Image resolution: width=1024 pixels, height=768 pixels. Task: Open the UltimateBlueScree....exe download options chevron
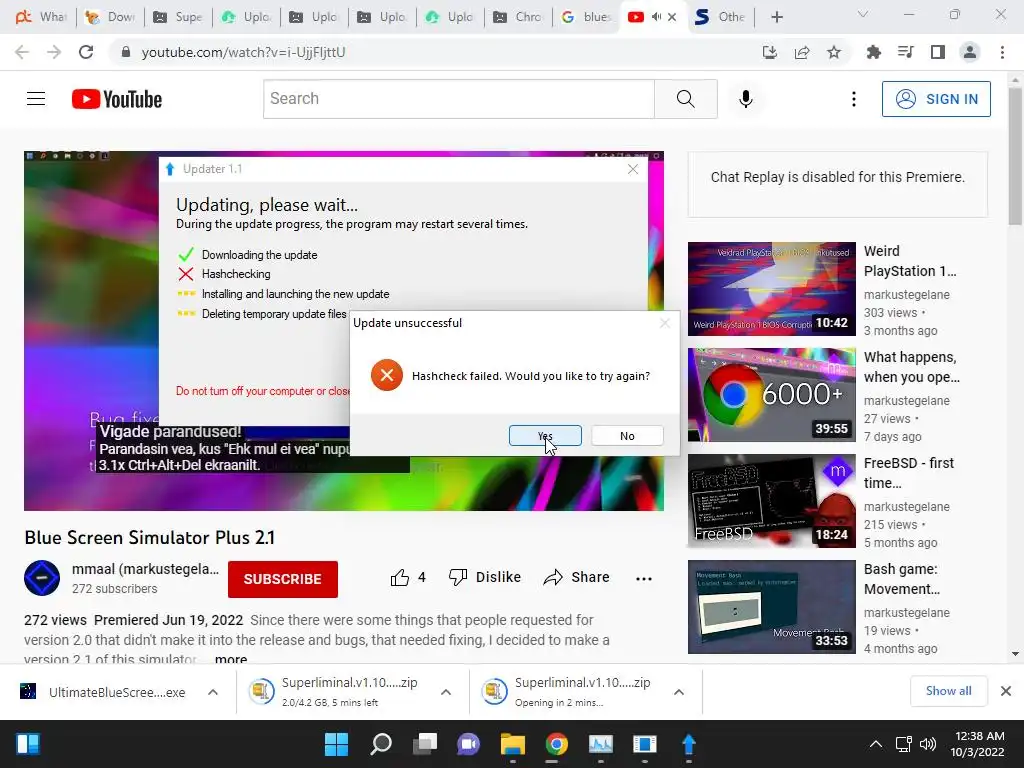pyautogui.click(x=213, y=692)
